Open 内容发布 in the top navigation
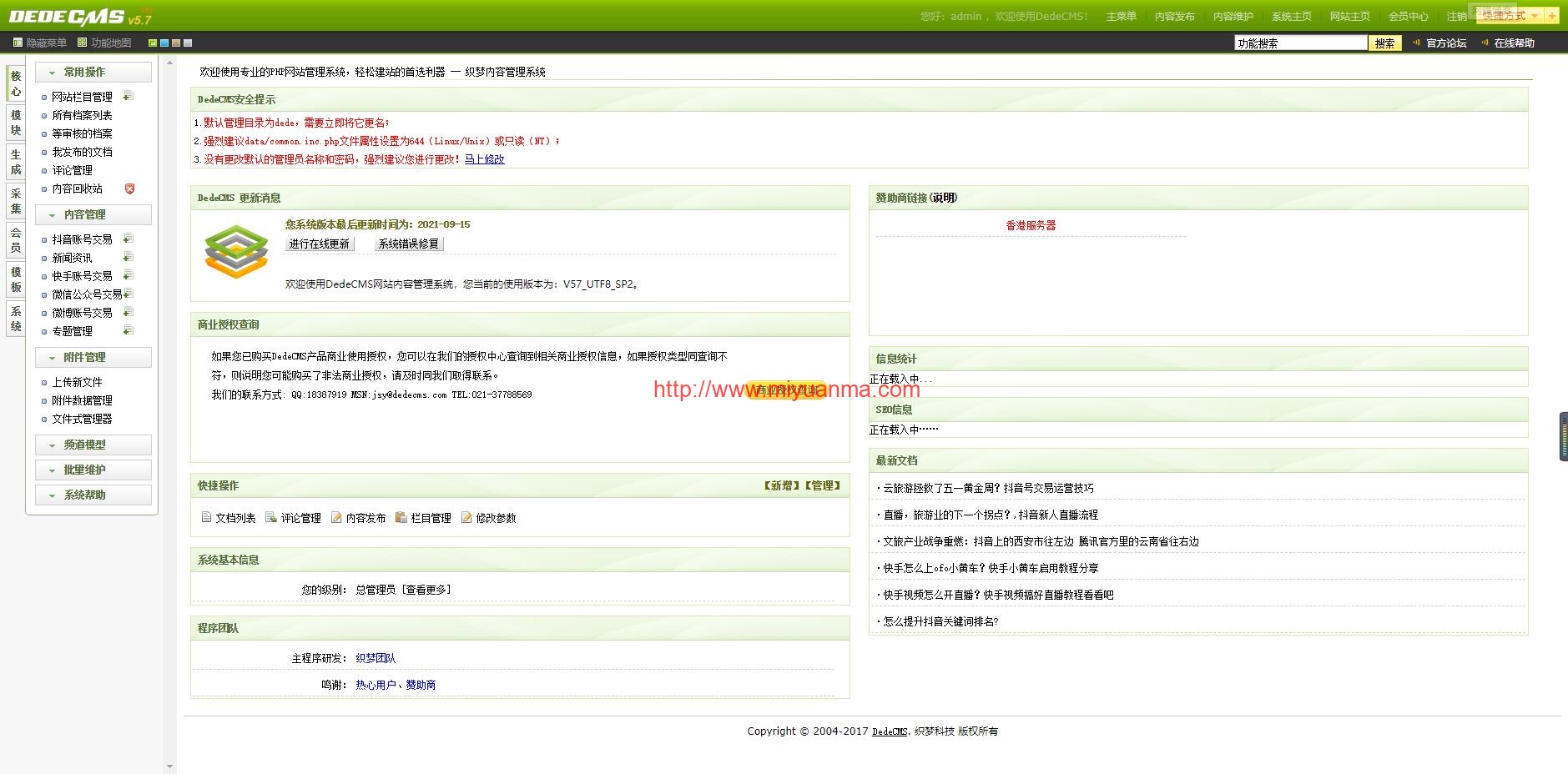This screenshot has height=774, width=1568. tap(1174, 17)
